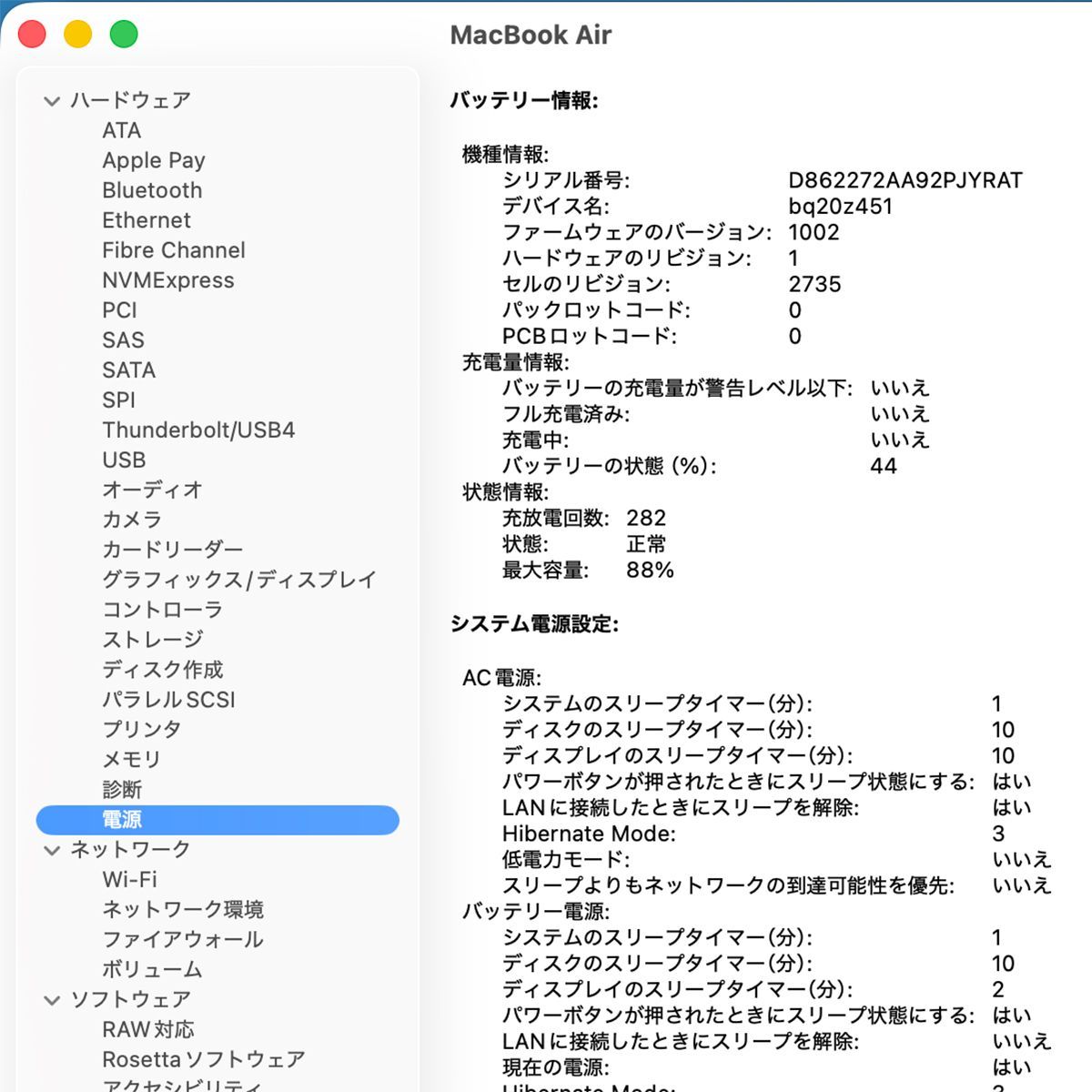This screenshot has width=1092, height=1092.
Task: Select パラレルSCSI entry
Action: (x=168, y=700)
